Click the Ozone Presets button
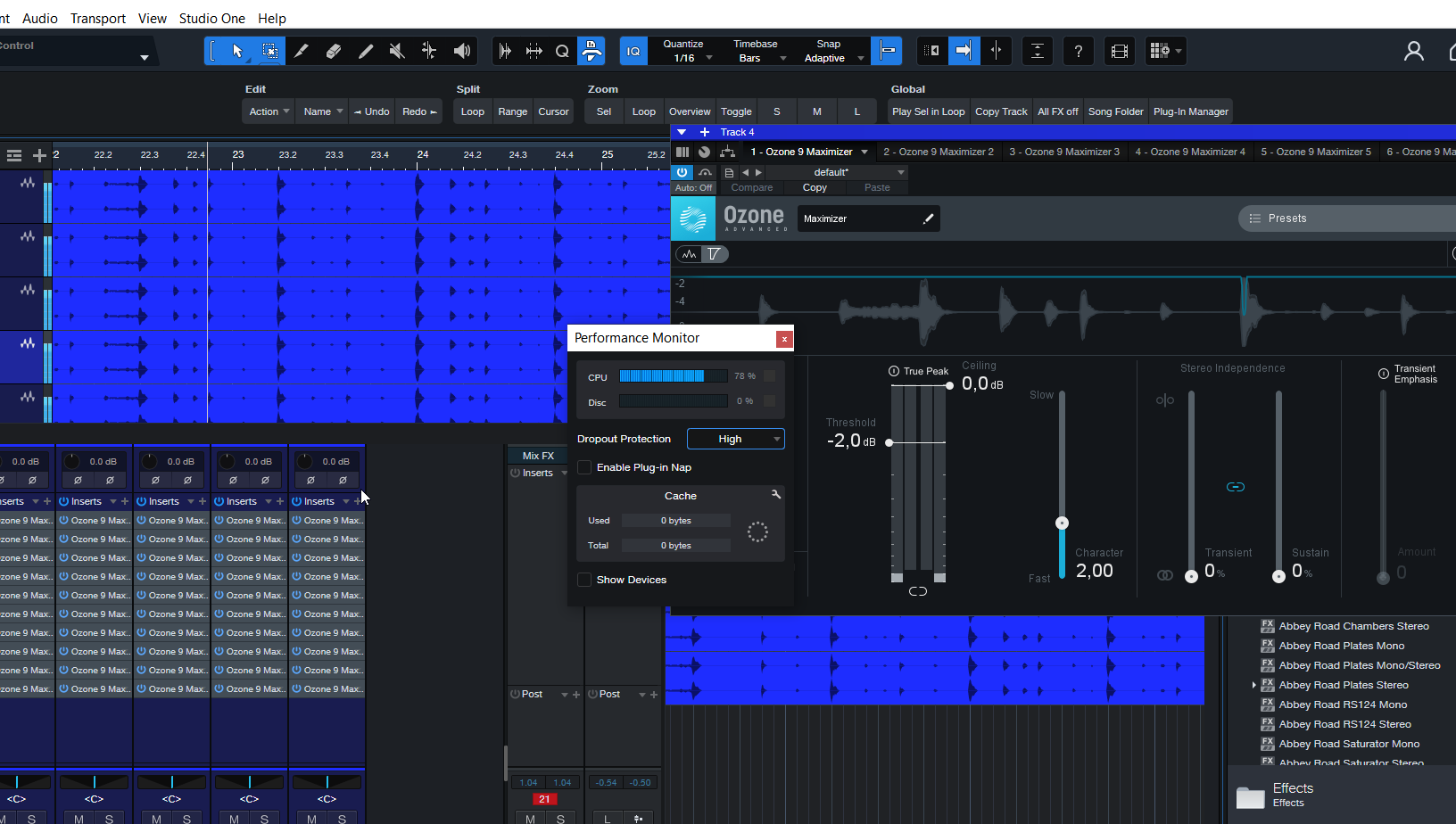 [x=1347, y=218]
